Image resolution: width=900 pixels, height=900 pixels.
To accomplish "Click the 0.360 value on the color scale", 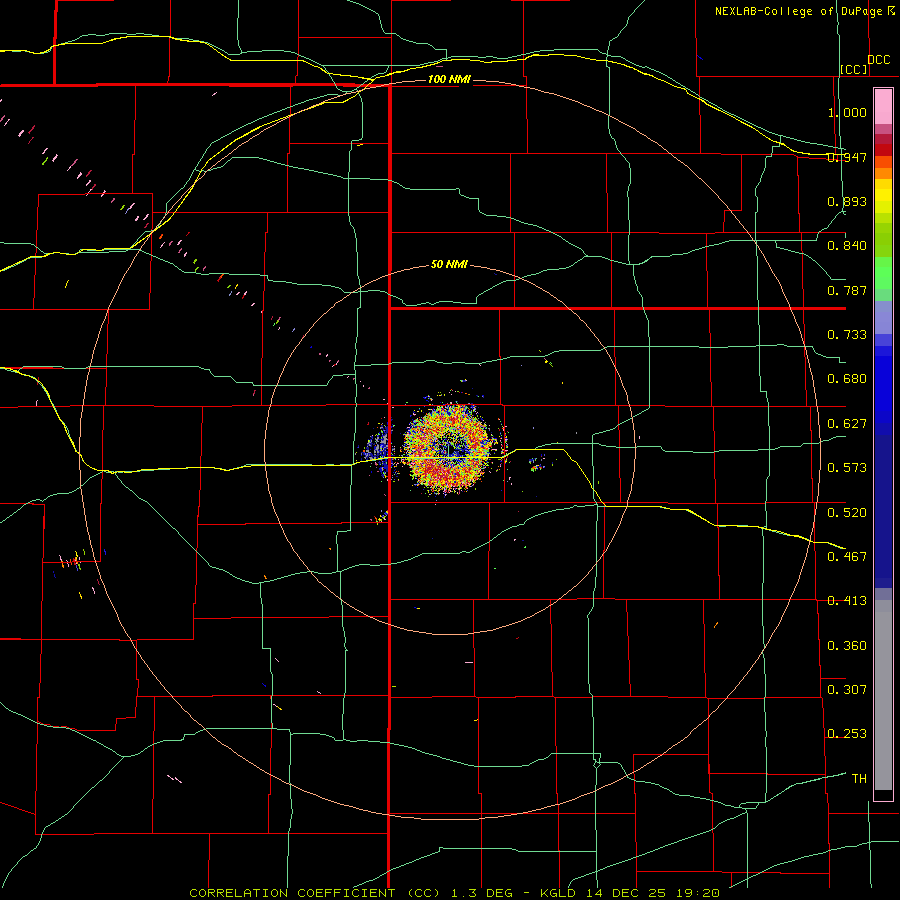I will click(x=847, y=646).
